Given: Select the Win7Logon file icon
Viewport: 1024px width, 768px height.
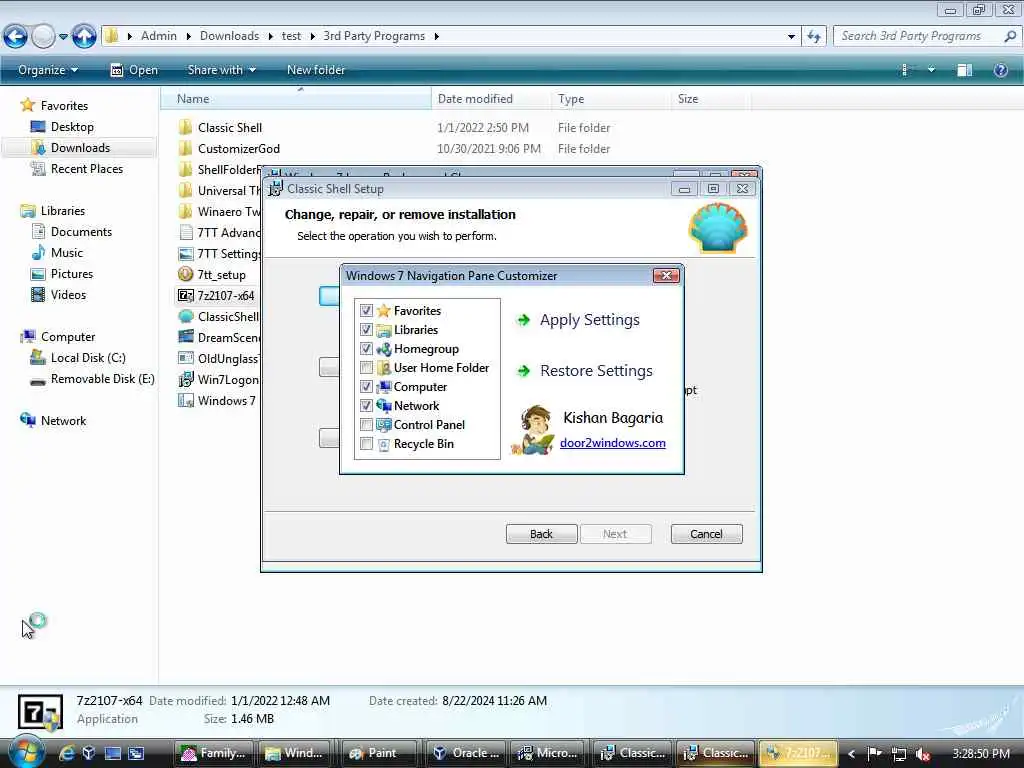Looking at the screenshot, I should [x=185, y=379].
